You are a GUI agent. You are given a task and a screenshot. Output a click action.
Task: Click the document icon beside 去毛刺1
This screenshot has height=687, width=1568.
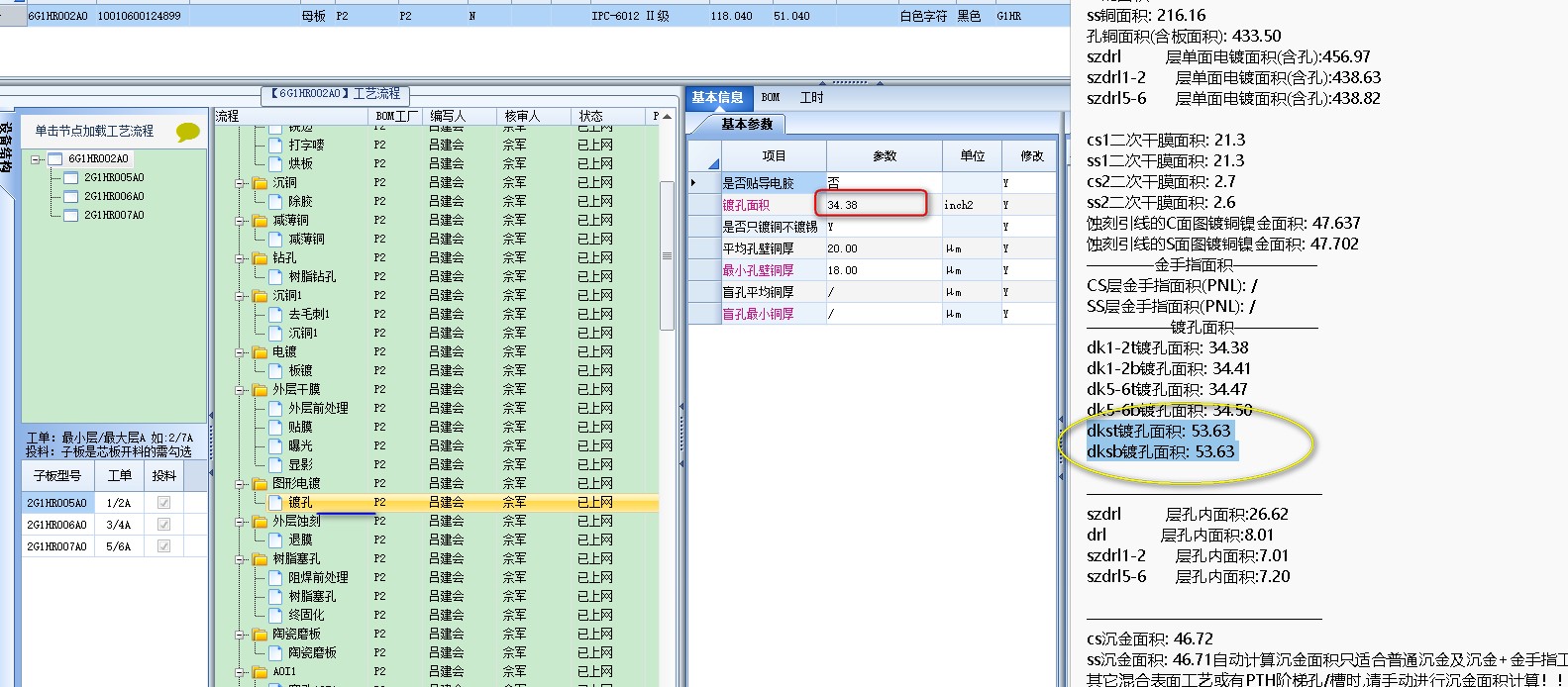click(x=275, y=314)
